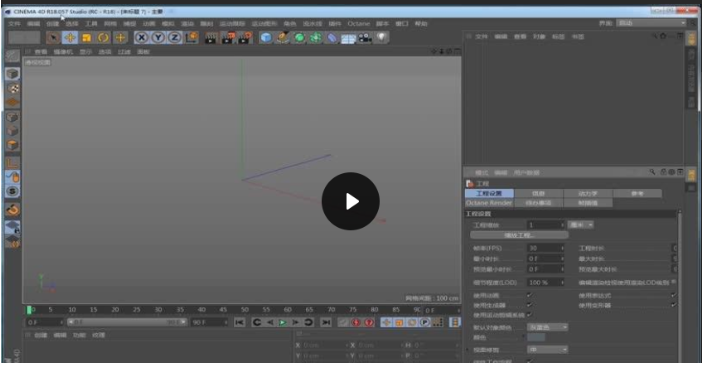Select the Move tool in top toolbar
This screenshot has height=386, width=702.
[70, 38]
